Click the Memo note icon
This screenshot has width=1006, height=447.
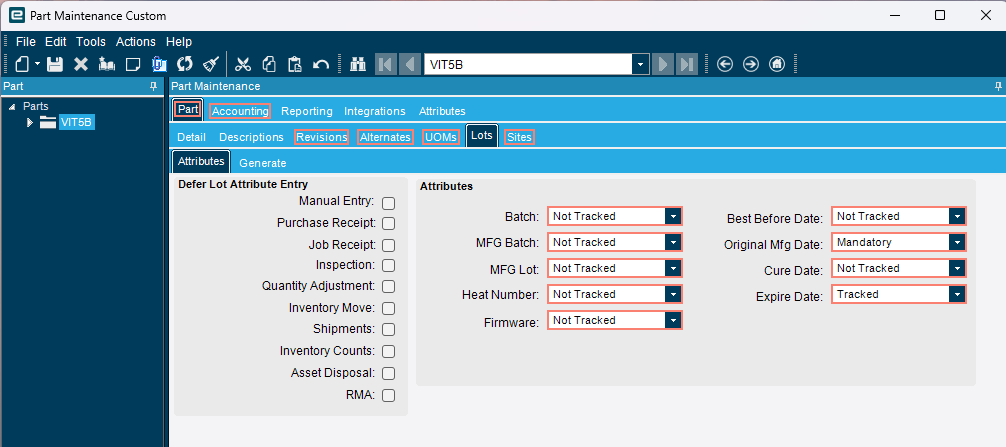coord(133,64)
